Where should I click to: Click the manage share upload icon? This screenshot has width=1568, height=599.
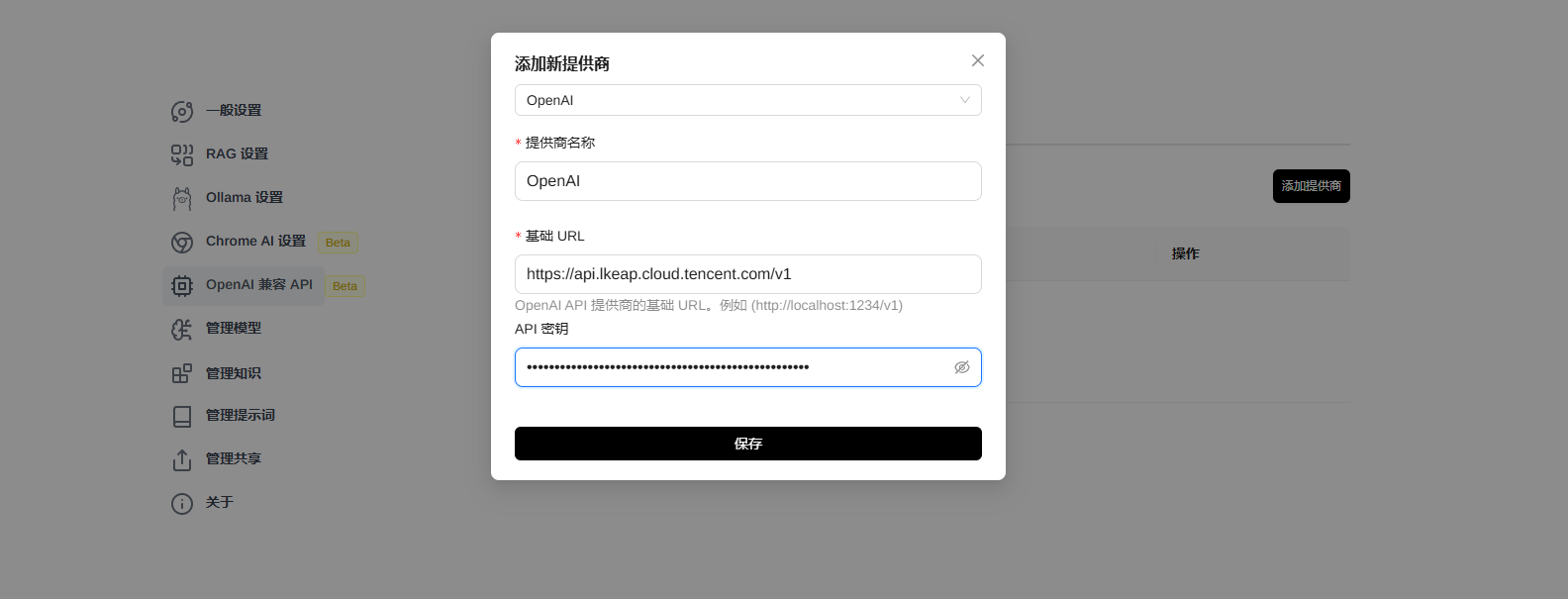coord(182,459)
